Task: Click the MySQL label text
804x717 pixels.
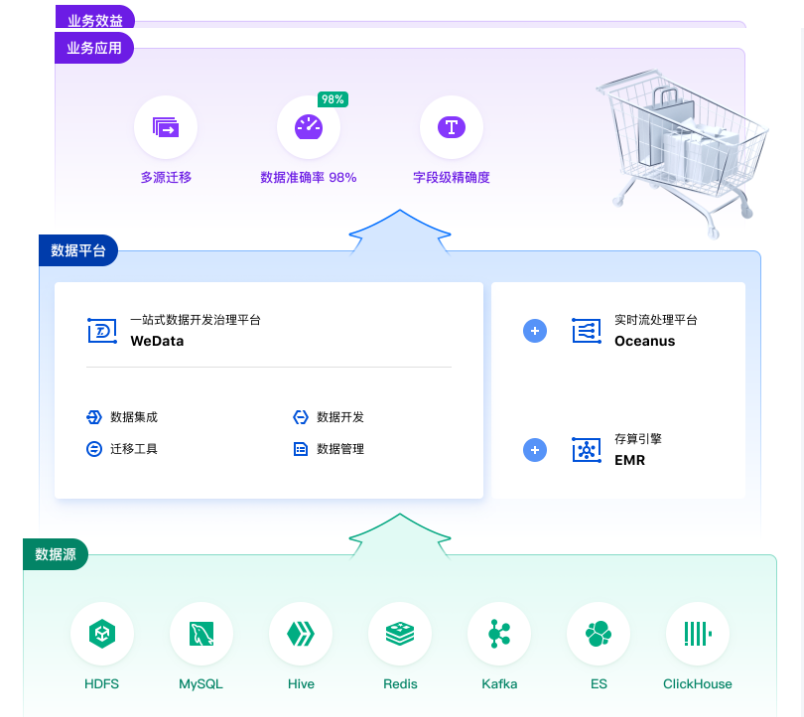Action: pos(201,685)
